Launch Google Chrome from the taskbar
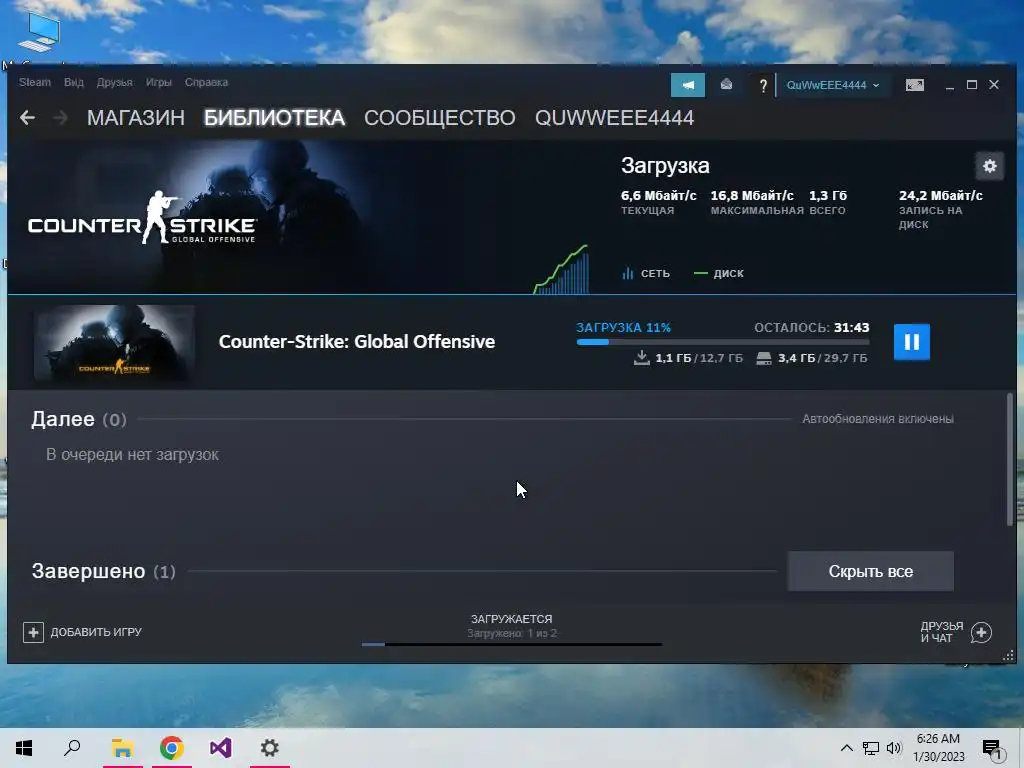The width and height of the screenshot is (1024, 768). (171, 748)
